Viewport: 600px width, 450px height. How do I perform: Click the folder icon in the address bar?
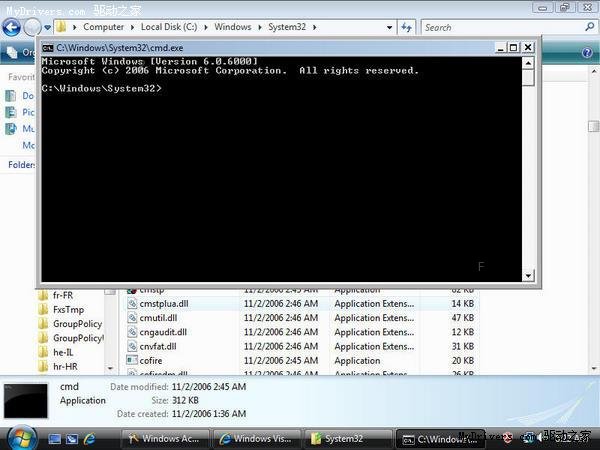tap(61, 27)
